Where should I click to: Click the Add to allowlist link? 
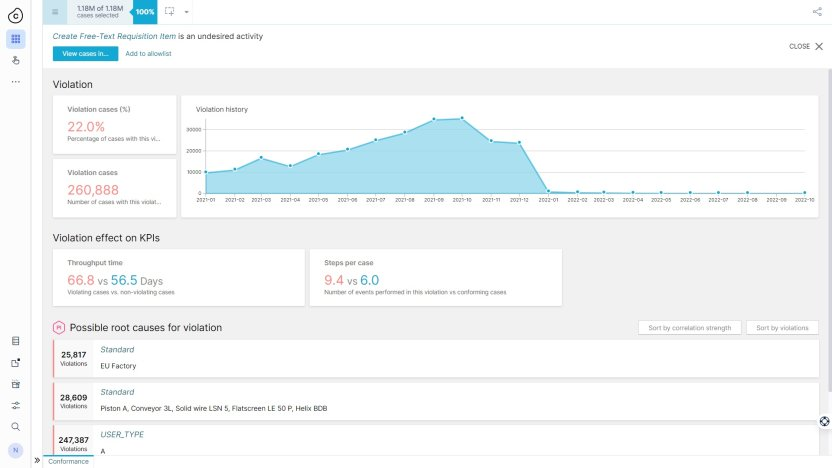[x=148, y=54]
